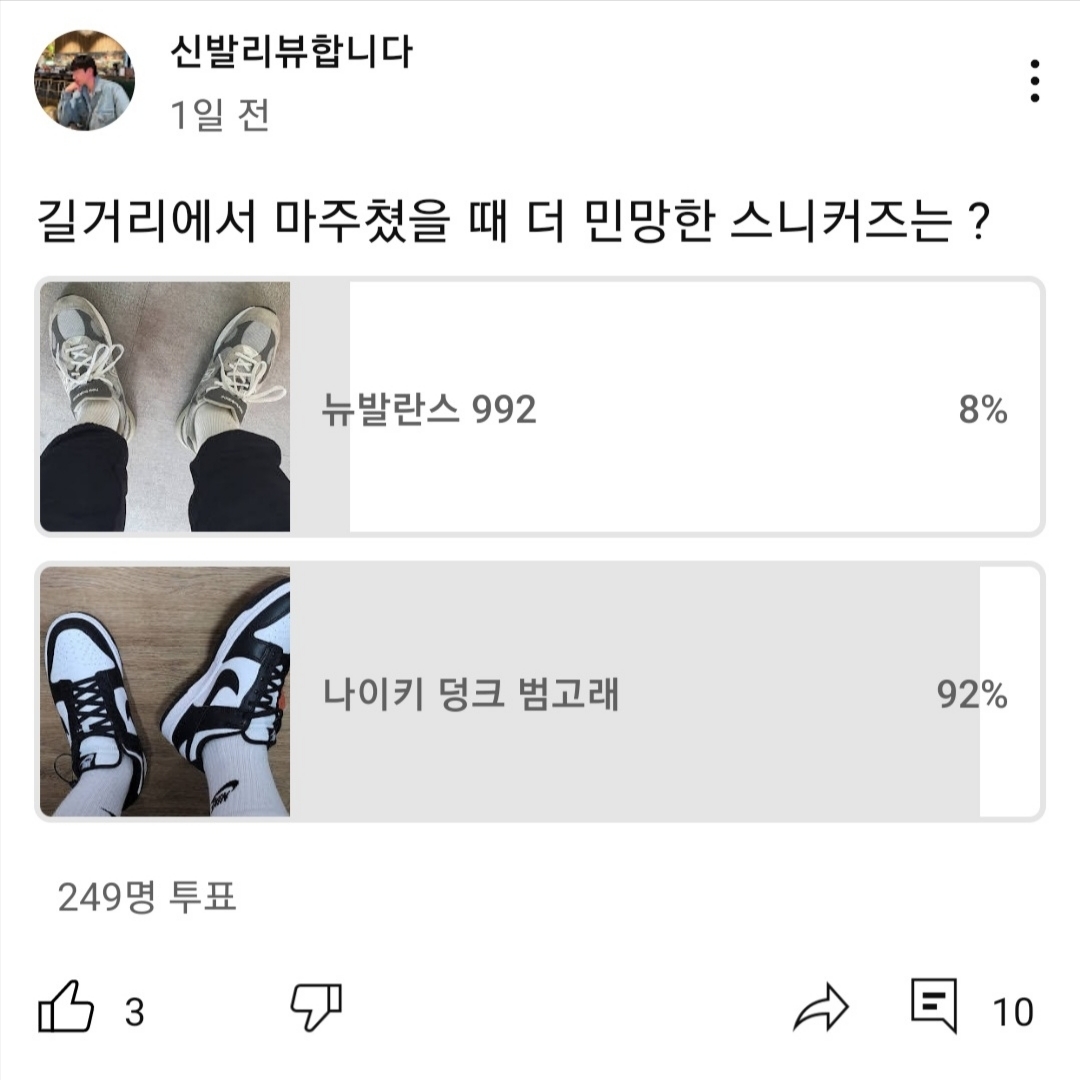The width and height of the screenshot is (1080, 1080).
Task: Vote for 뉴발란스 992 option
Action: (x=540, y=406)
